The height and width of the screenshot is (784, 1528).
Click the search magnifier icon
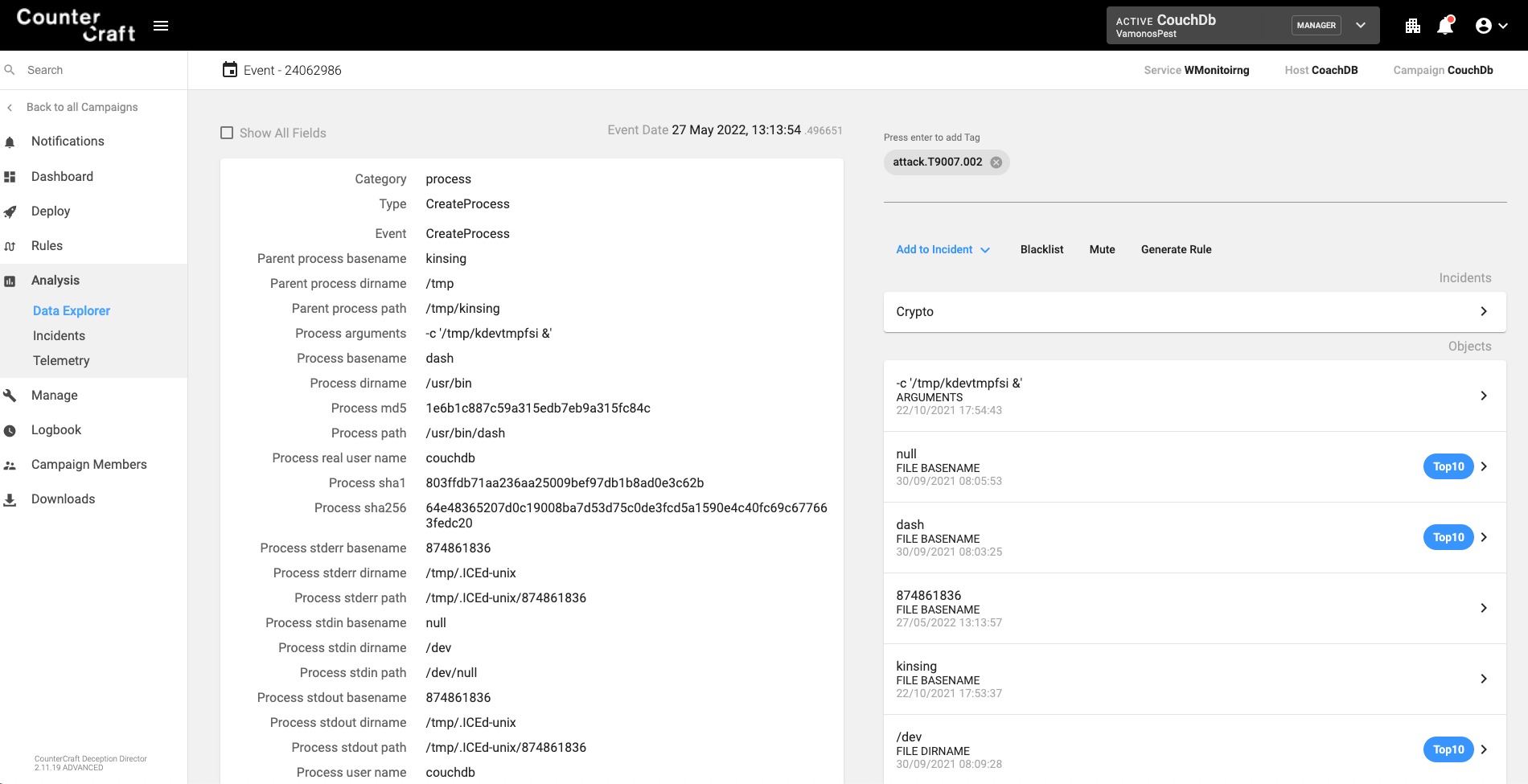[x=10, y=70]
